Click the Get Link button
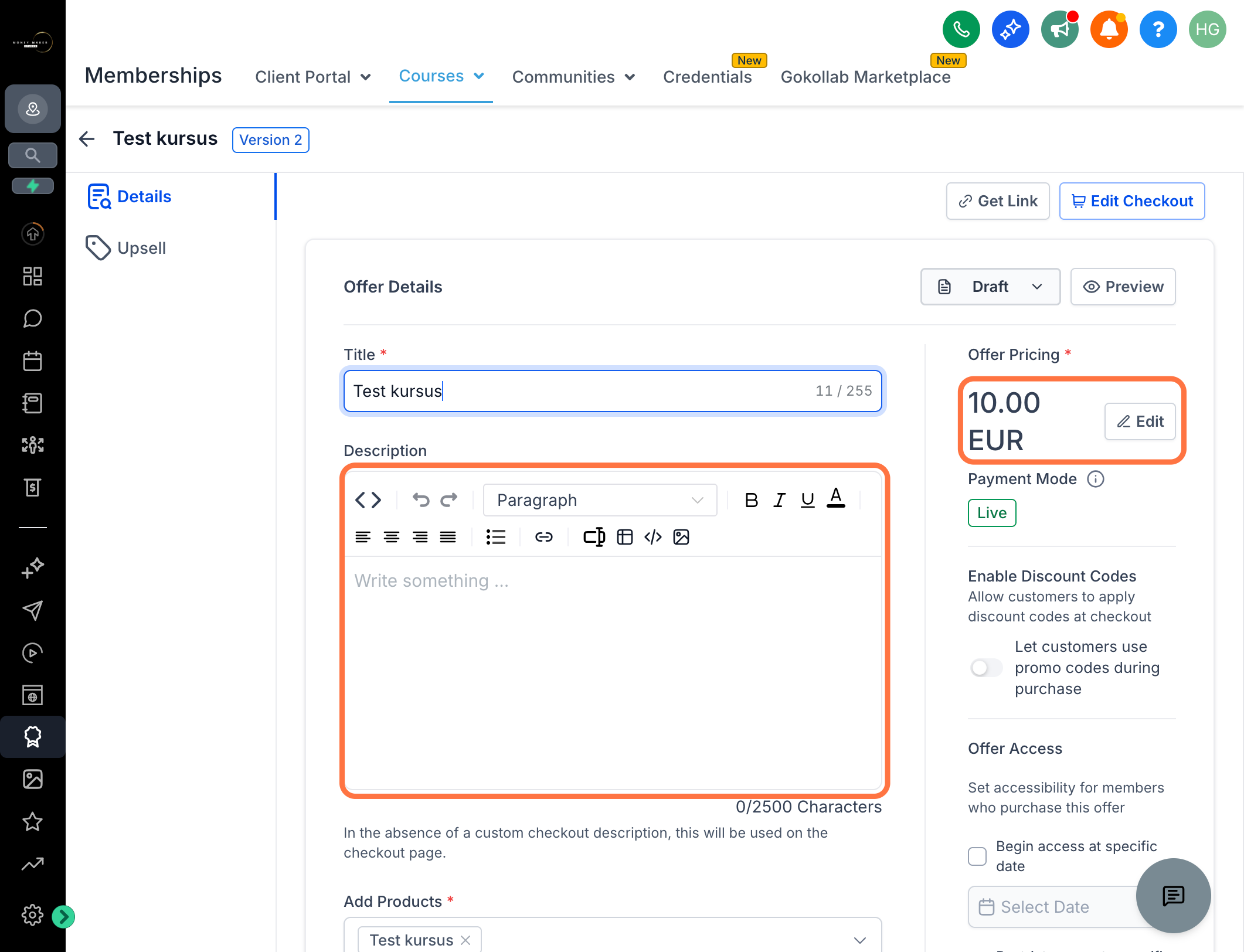The height and width of the screenshot is (952, 1244). click(998, 201)
